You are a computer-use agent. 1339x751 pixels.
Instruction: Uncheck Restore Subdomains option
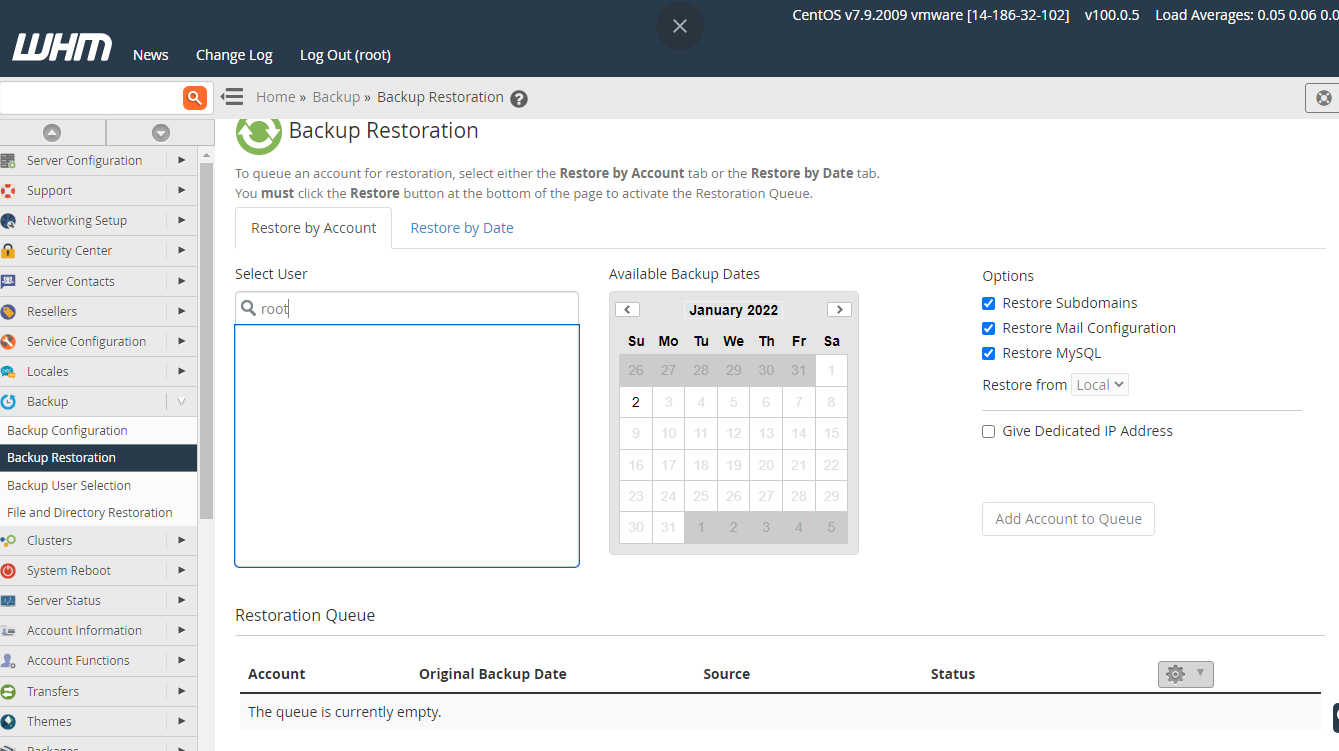click(988, 303)
